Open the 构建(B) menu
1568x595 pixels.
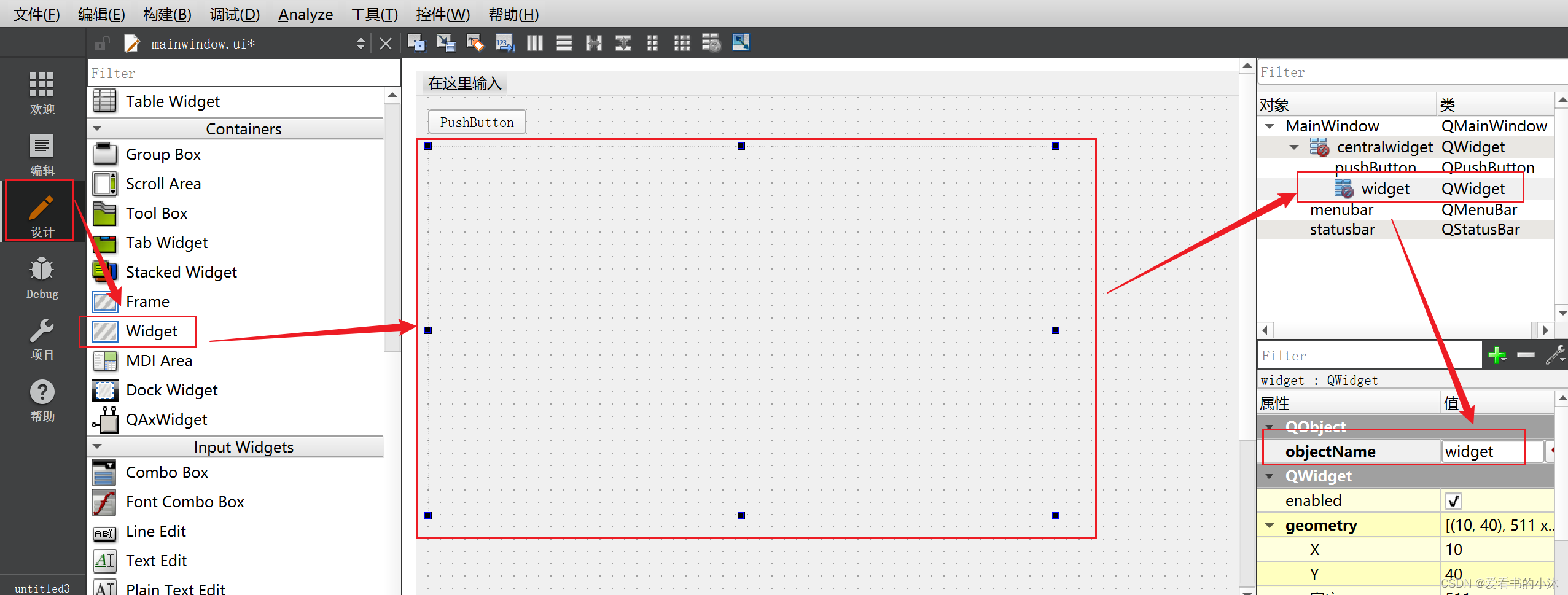[x=167, y=14]
